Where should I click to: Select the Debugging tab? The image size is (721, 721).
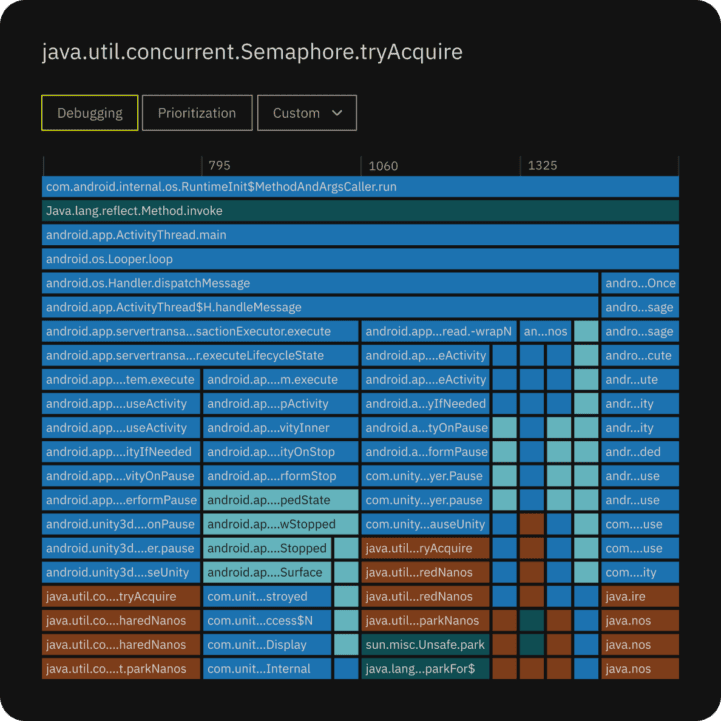coord(90,113)
